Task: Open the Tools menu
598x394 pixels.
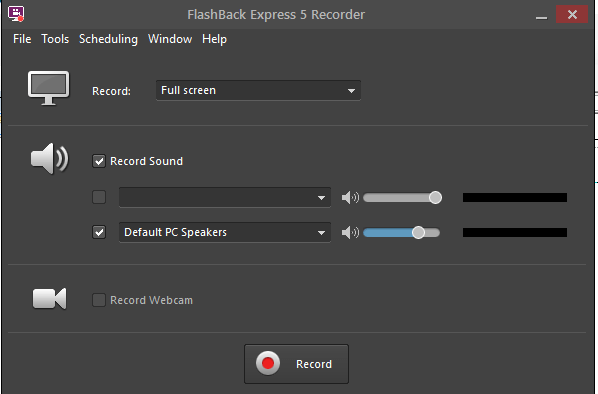Action: [55, 39]
